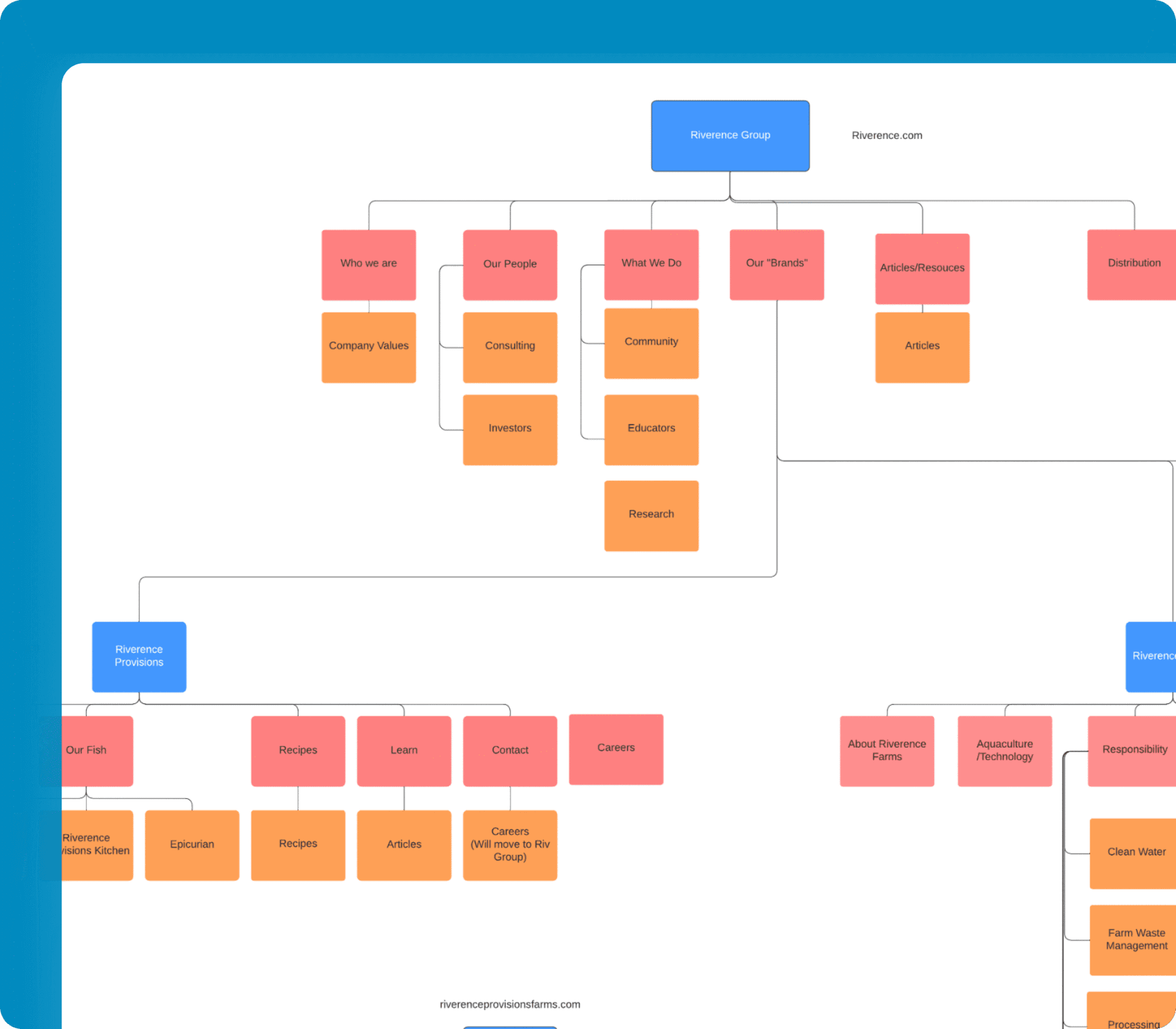Click the Our People node

click(510, 265)
